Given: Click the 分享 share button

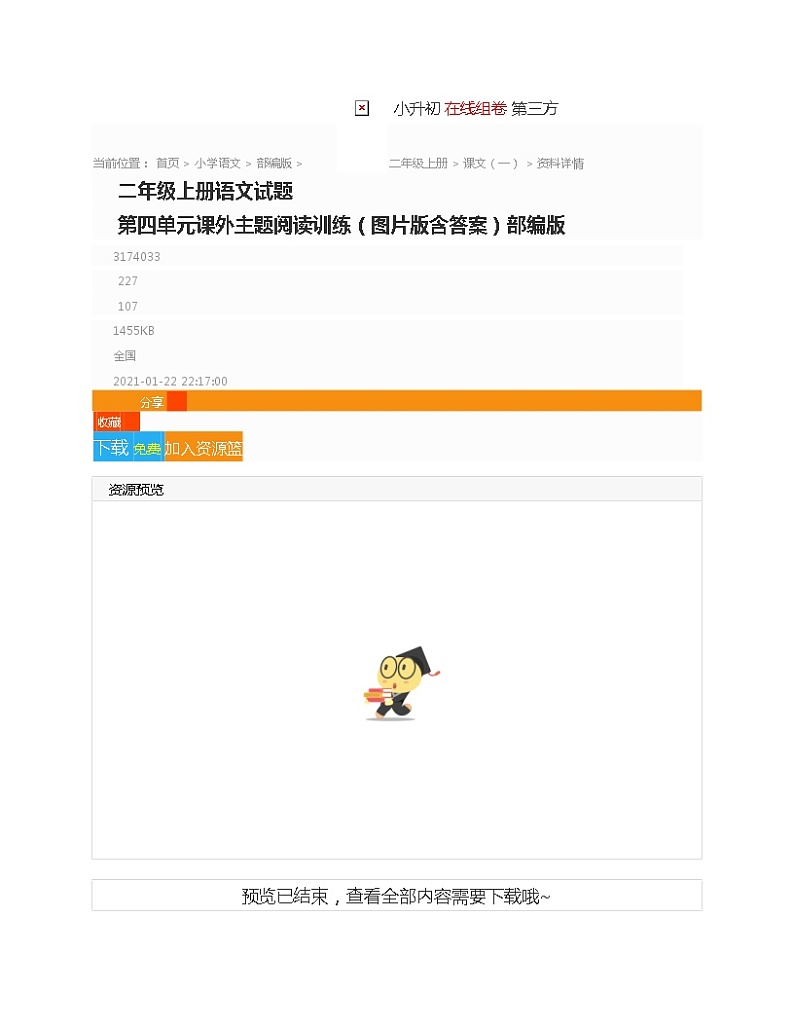Looking at the screenshot, I should click(151, 402).
